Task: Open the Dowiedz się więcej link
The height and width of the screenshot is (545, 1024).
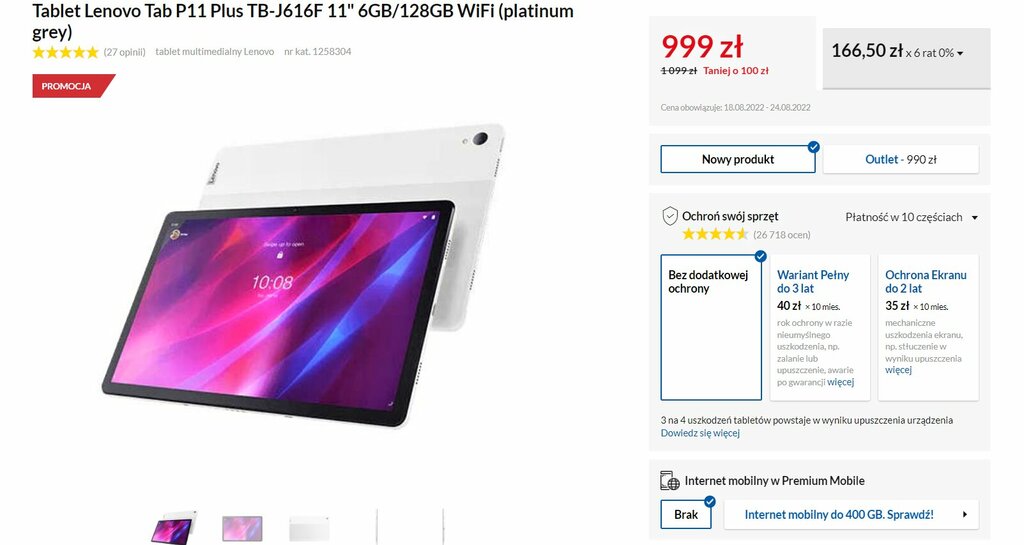Action: pos(700,433)
